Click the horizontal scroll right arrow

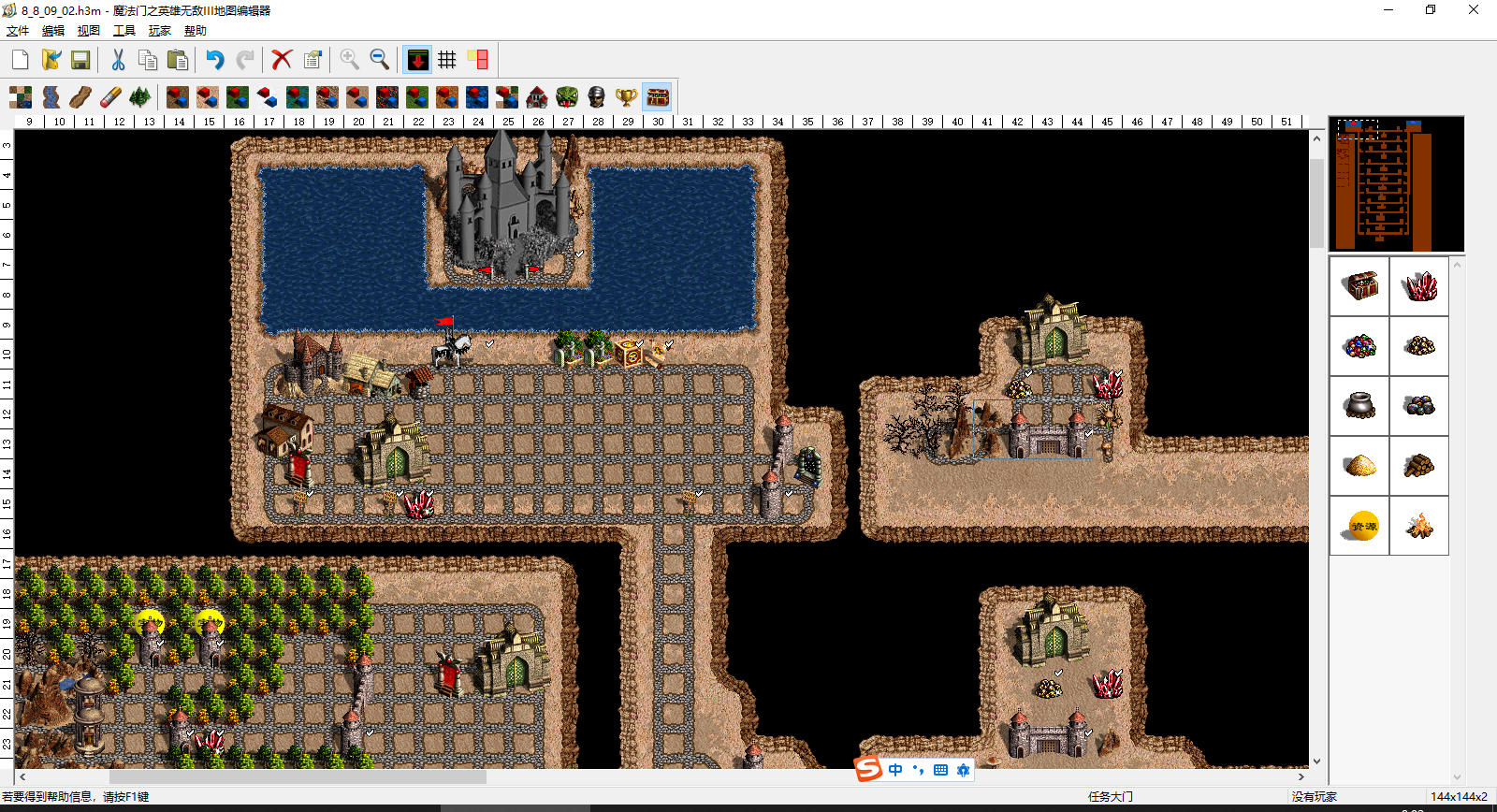coord(1301,776)
